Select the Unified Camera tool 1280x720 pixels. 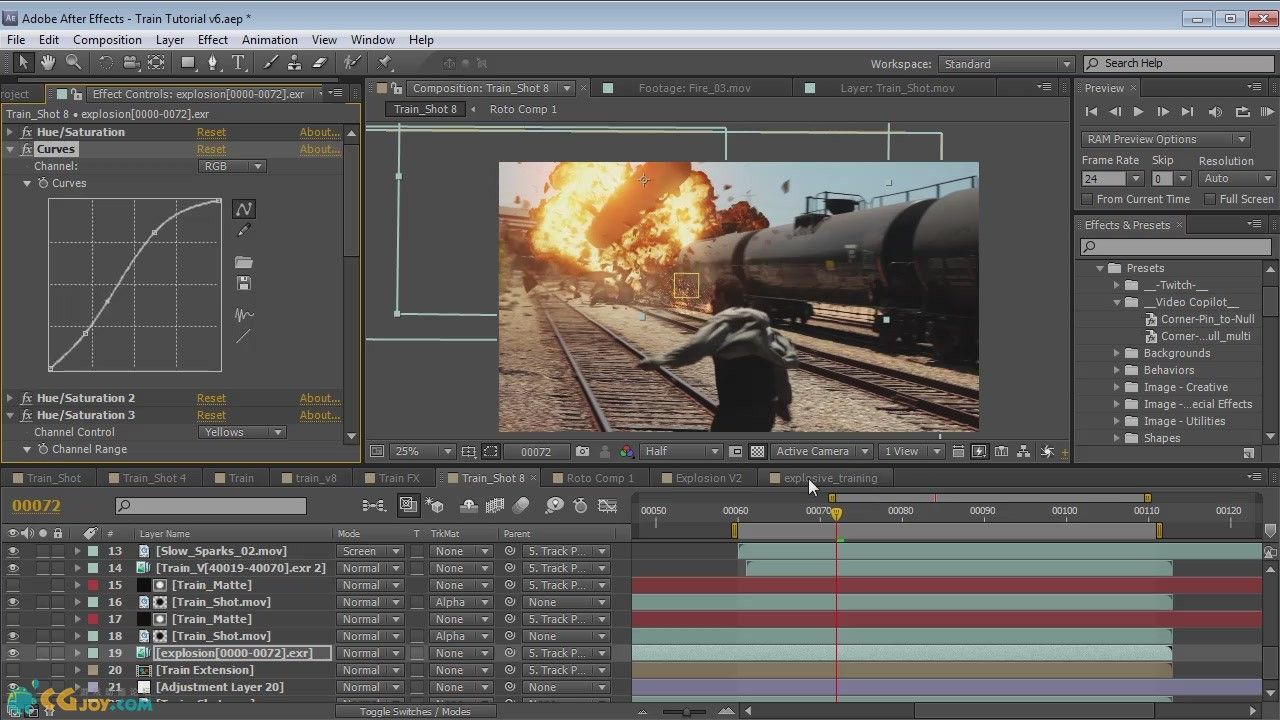pos(131,63)
